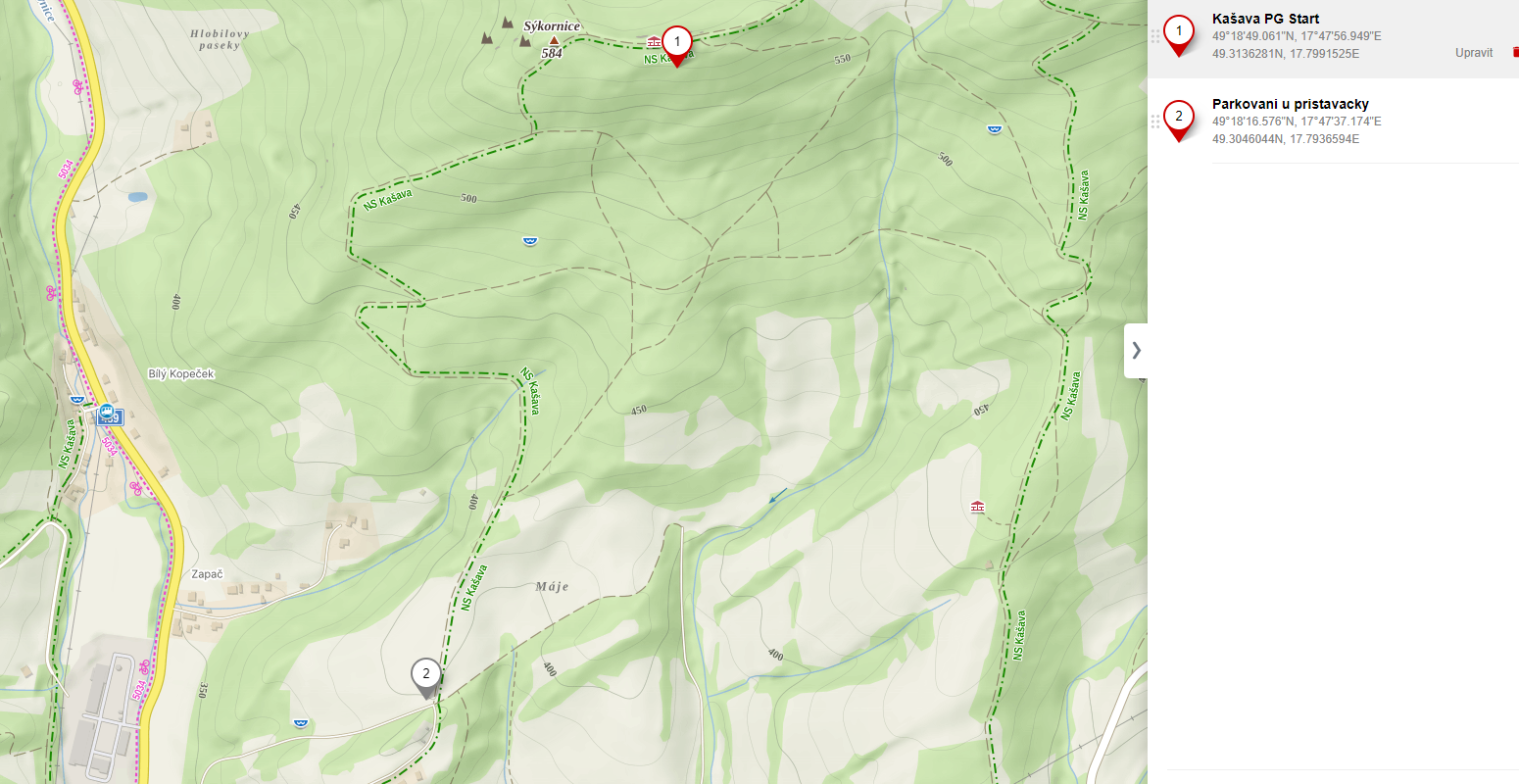Grab the drag handle of Parkovani u pristavacky
Image resolution: width=1519 pixels, height=784 pixels.
tap(1155, 122)
